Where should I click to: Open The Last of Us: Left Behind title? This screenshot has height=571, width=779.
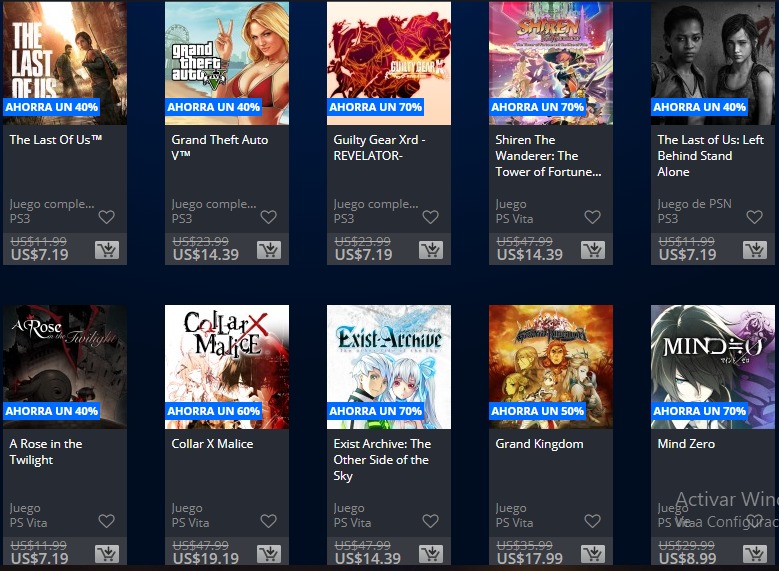[x=710, y=156]
